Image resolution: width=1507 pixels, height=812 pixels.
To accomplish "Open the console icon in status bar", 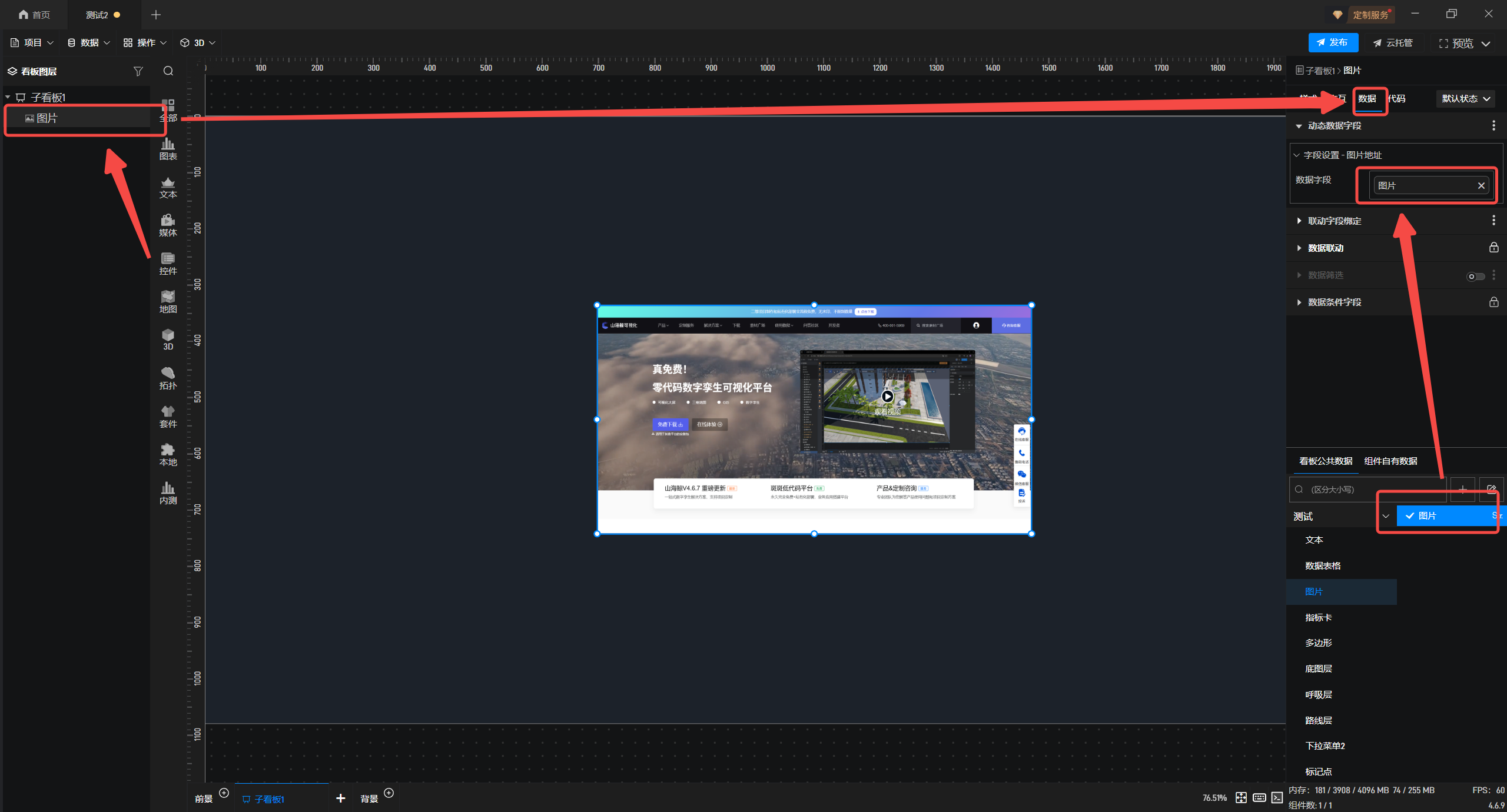I will tap(1277, 797).
